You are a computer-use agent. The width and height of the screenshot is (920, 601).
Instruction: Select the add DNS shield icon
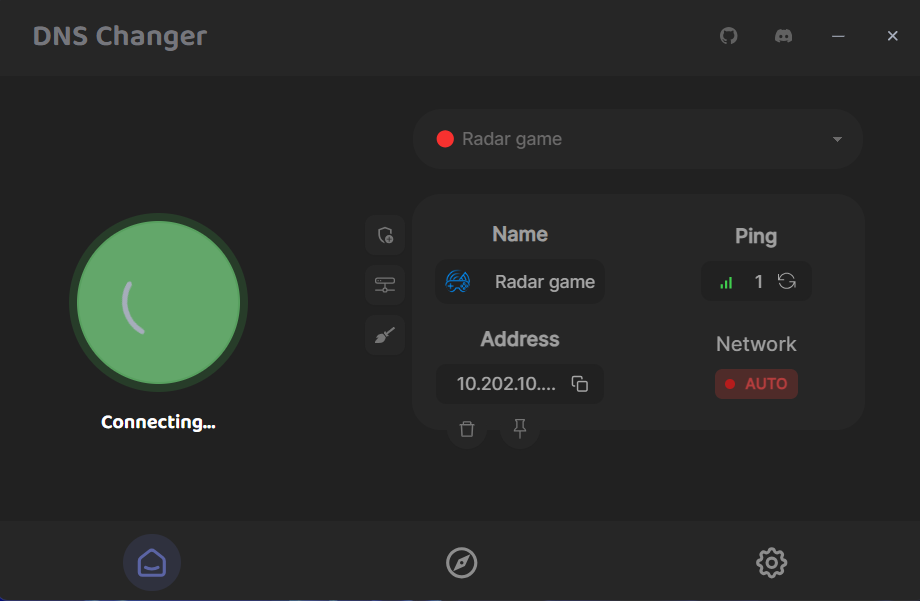(x=385, y=235)
